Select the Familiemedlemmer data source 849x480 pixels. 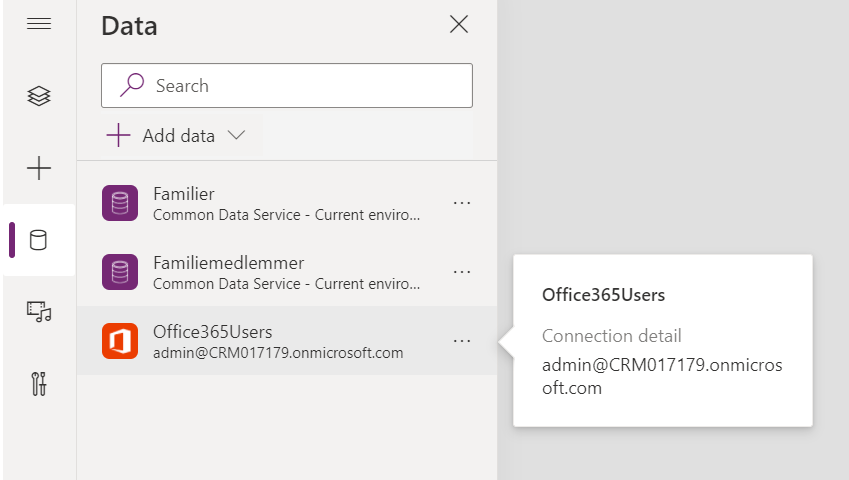(286, 272)
